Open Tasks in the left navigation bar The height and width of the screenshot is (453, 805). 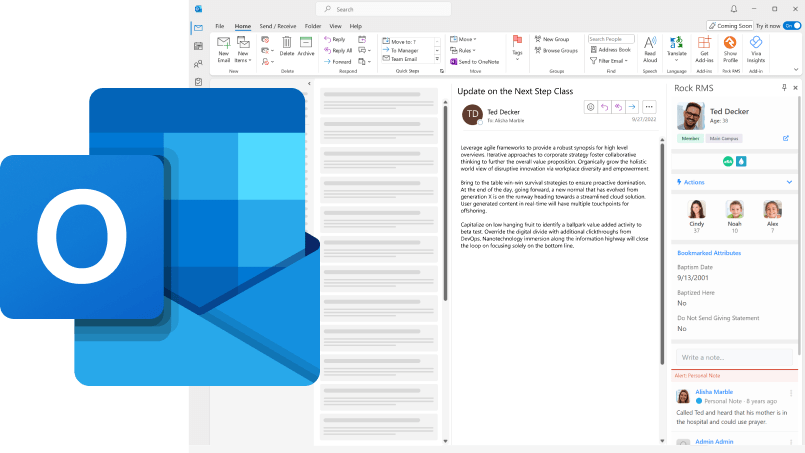tap(198, 82)
